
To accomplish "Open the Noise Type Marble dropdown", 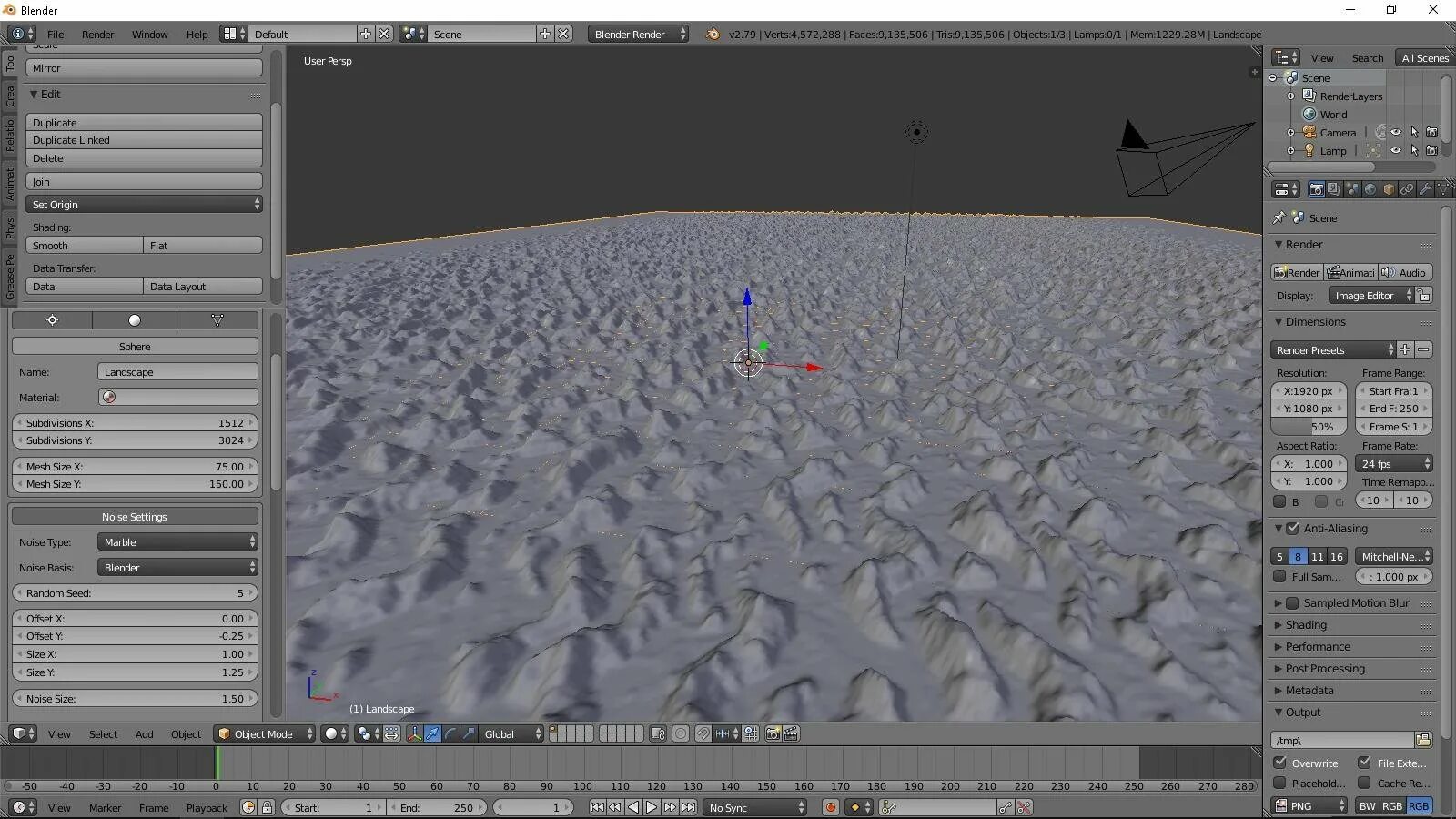I will coord(177,541).
